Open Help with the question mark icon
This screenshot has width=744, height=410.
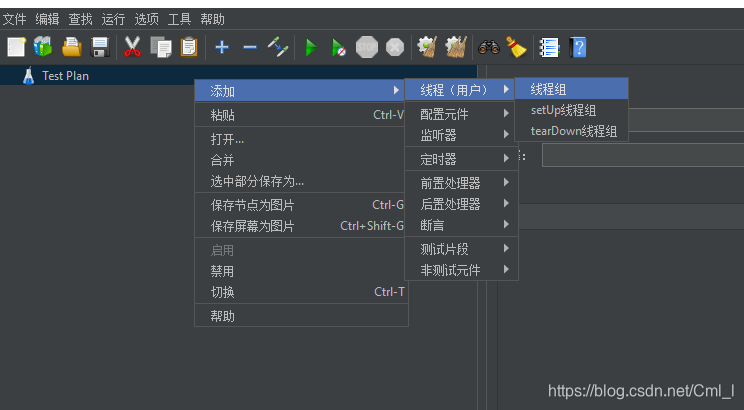click(578, 47)
